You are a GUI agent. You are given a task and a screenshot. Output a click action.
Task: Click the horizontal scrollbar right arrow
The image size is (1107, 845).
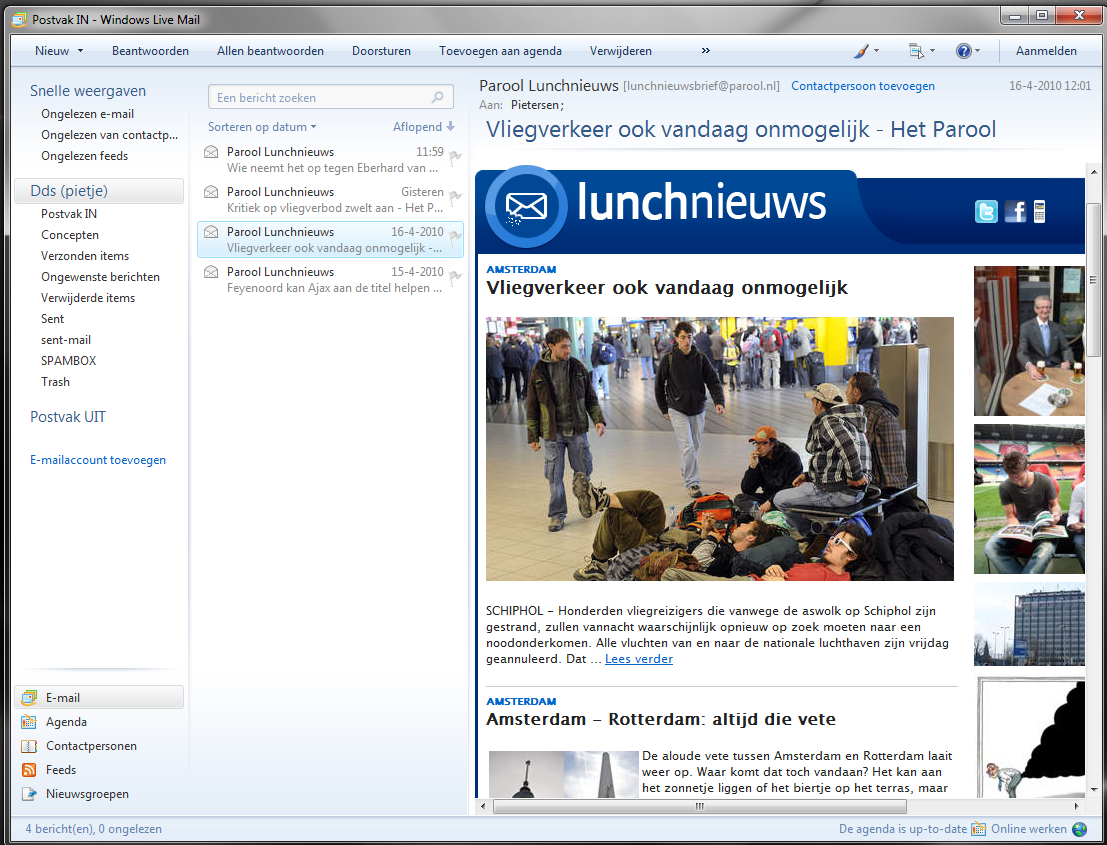coord(1077,805)
